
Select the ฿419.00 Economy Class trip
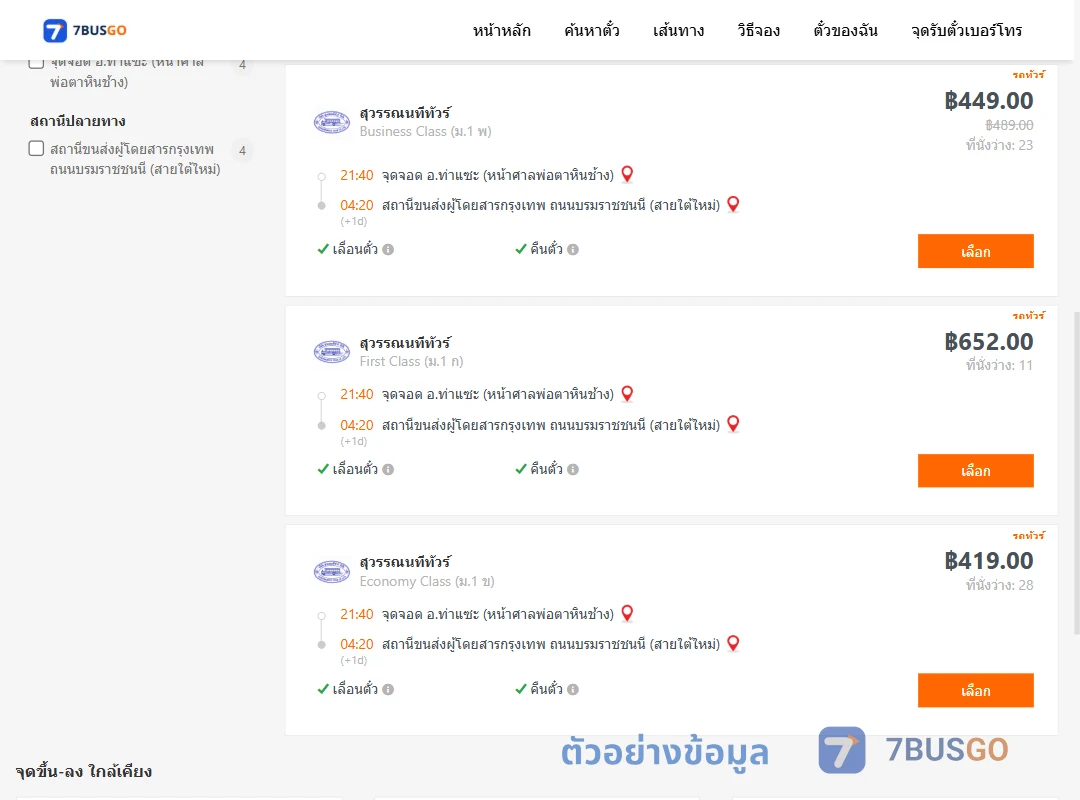pos(975,690)
